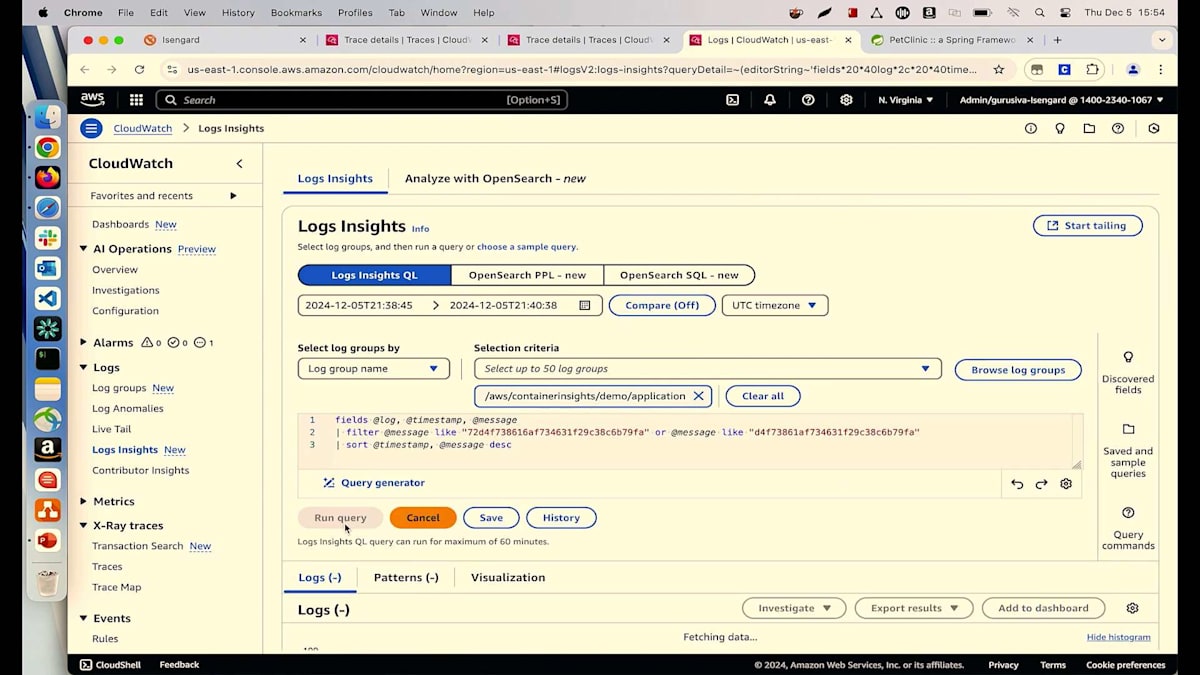Reload the page in Chrome
The width and height of the screenshot is (1200, 675).
139,70
